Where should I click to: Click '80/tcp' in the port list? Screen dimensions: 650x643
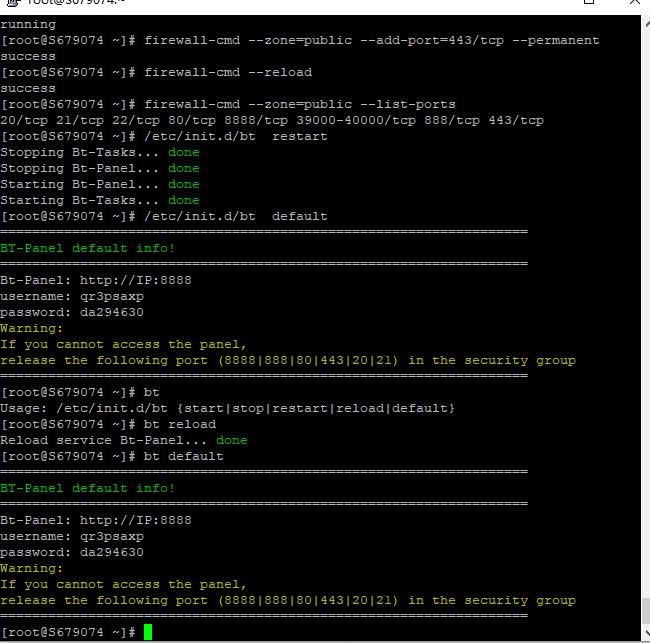click(192, 120)
